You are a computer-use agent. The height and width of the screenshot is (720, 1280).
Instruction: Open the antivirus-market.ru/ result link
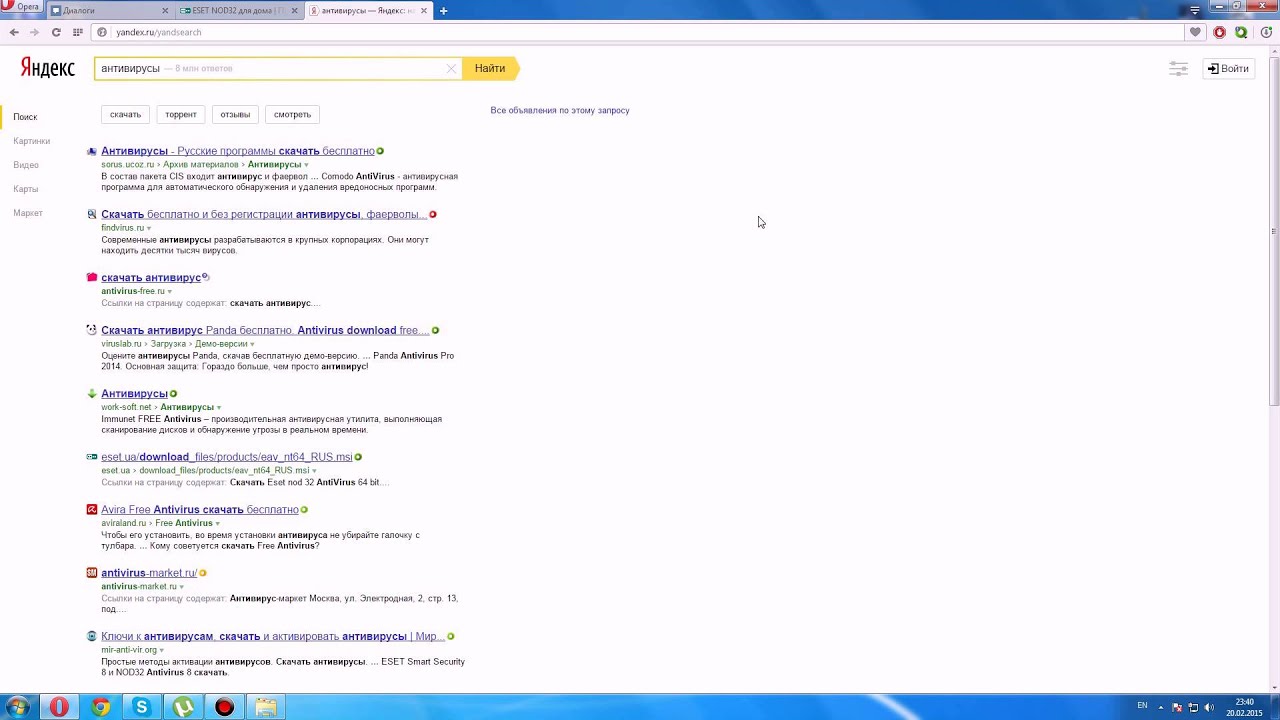coord(149,573)
